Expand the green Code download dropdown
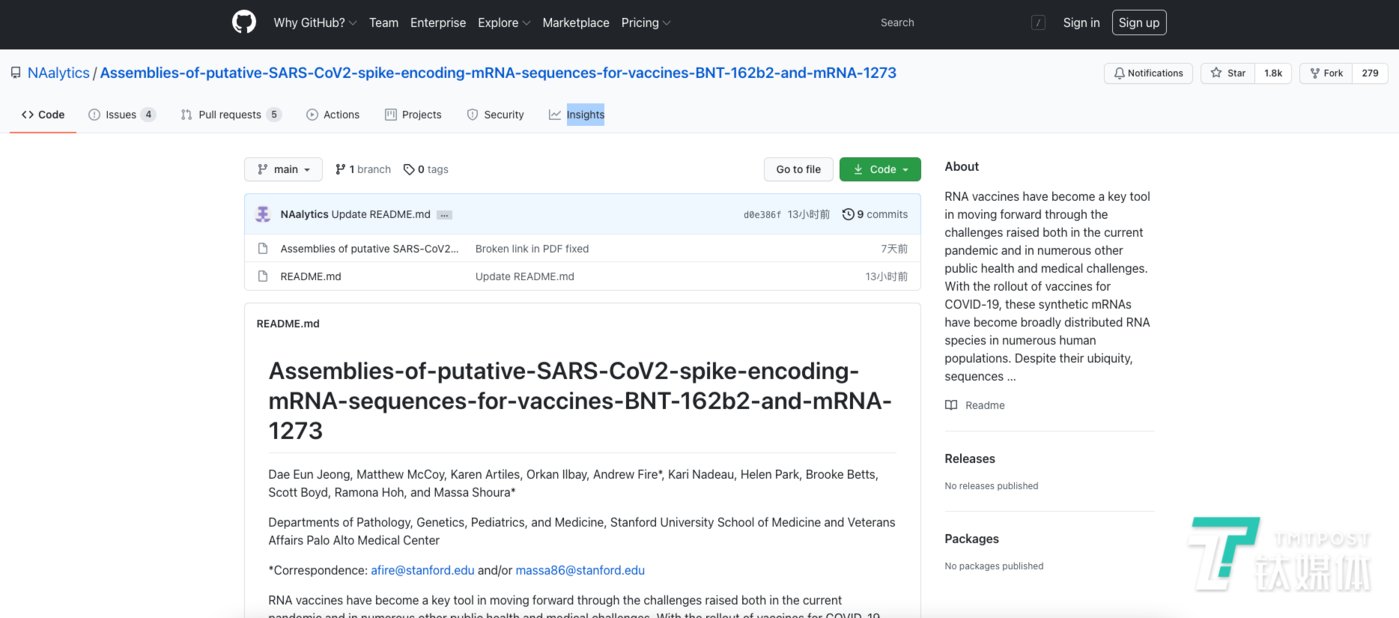This screenshot has height=618, width=1399. [880, 170]
